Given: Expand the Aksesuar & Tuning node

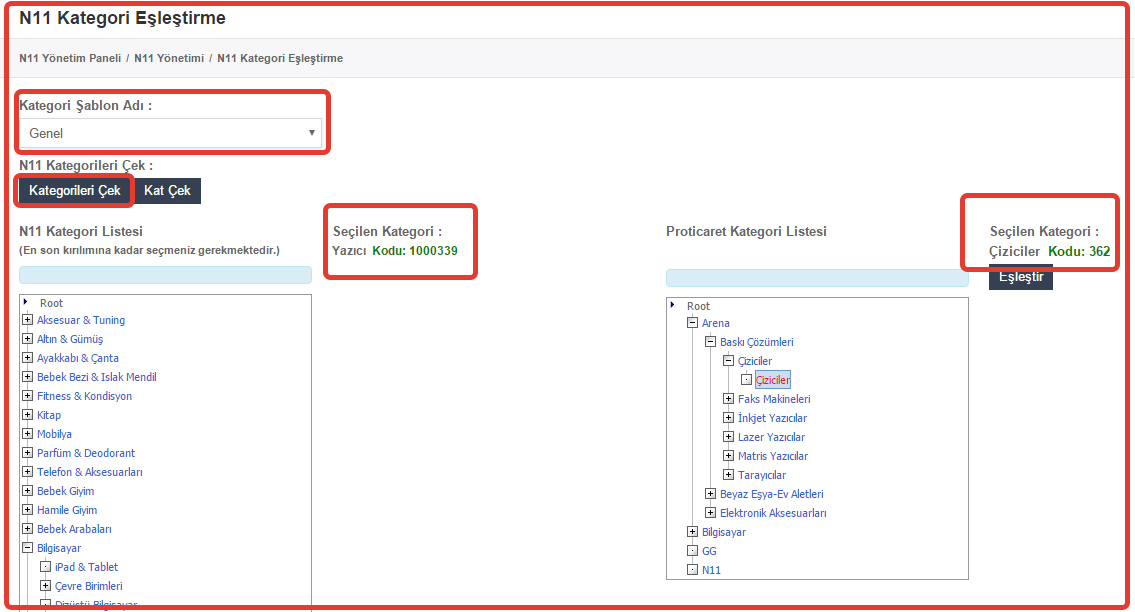Looking at the screenshot, I should (x=28, y=319).
